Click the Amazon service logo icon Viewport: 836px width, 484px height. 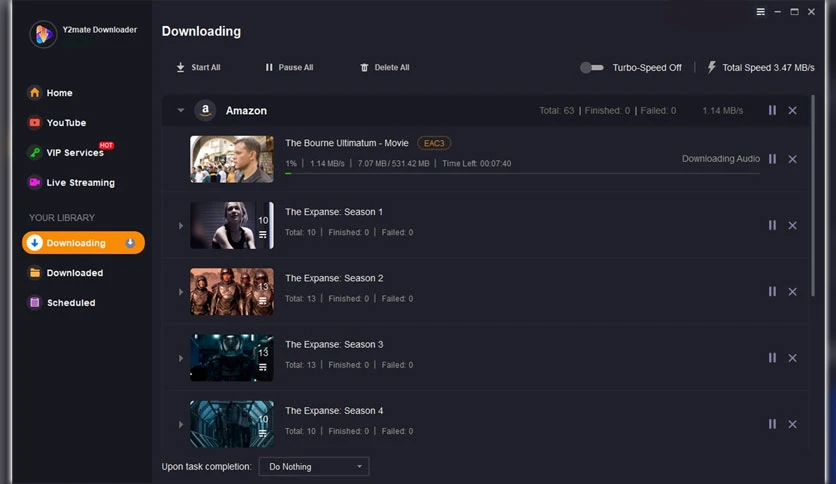click(x=205, y=110)
